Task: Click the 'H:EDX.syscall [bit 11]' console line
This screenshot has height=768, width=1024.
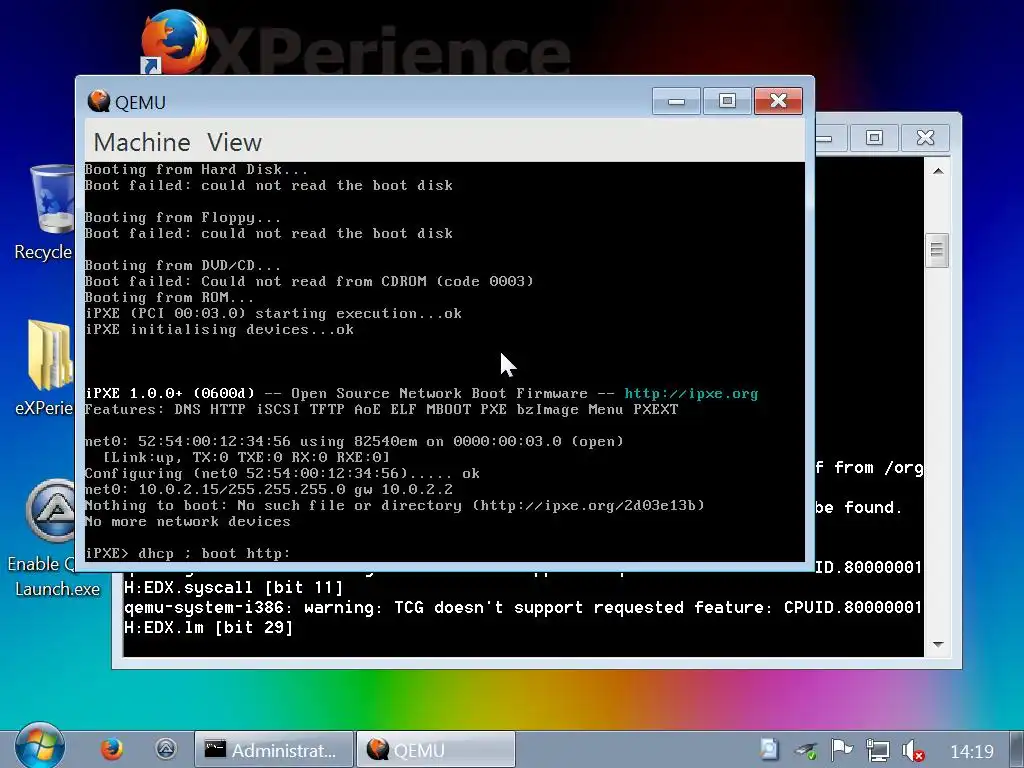Action: point(233,588)
